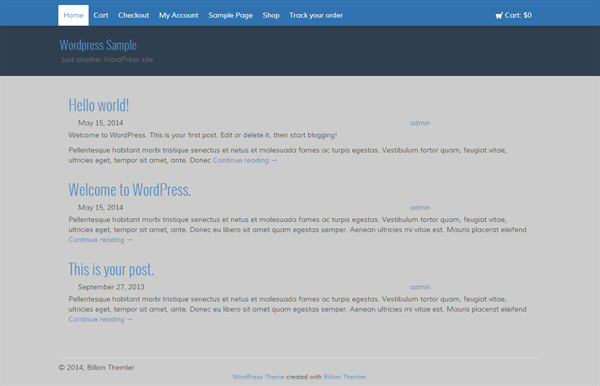Viewport: 600px width, 386px height.
Task: Click the May 15, 2014 date under Hello world!
Action: (x=101, y=123)
